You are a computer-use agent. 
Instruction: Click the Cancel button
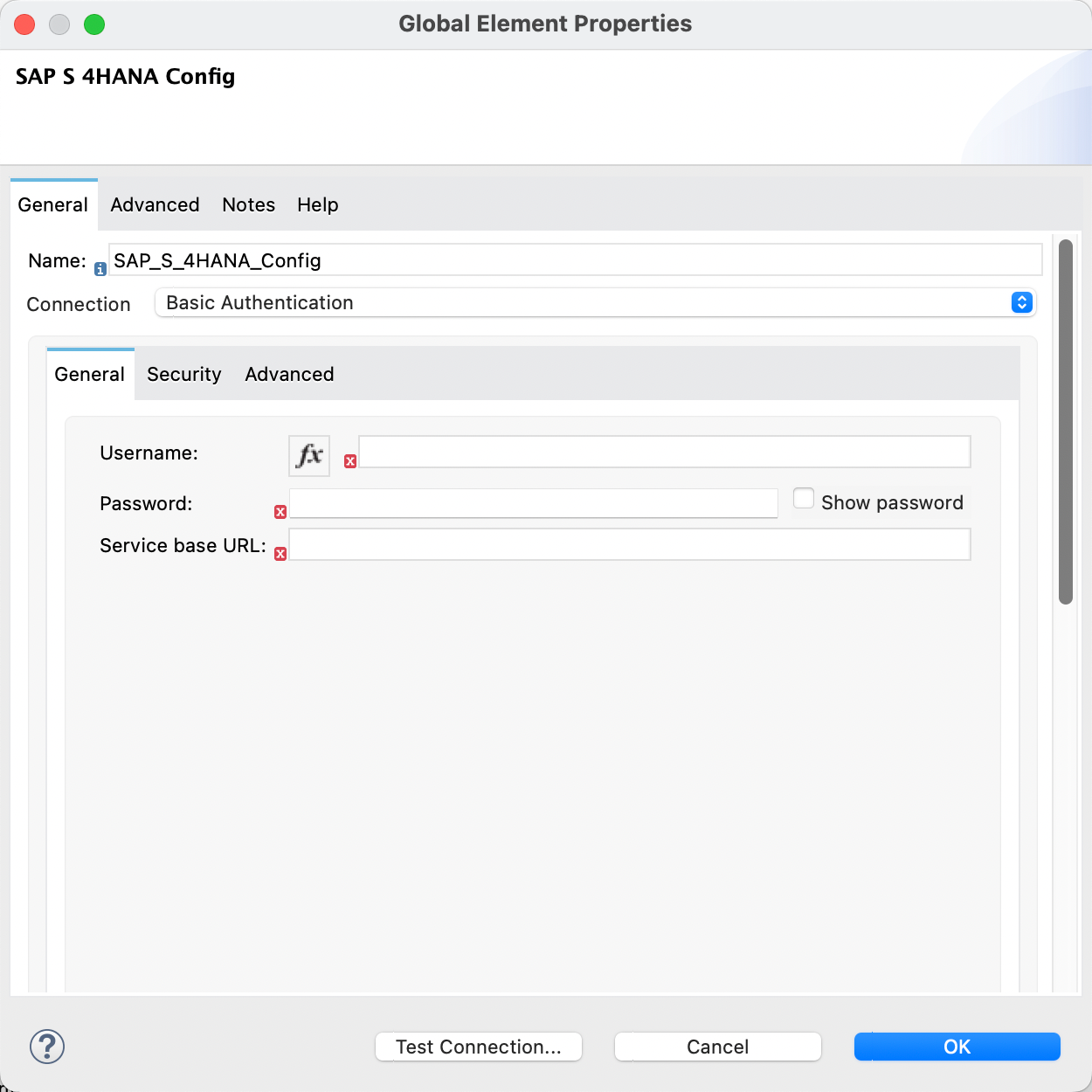[x=718, y=1047]
